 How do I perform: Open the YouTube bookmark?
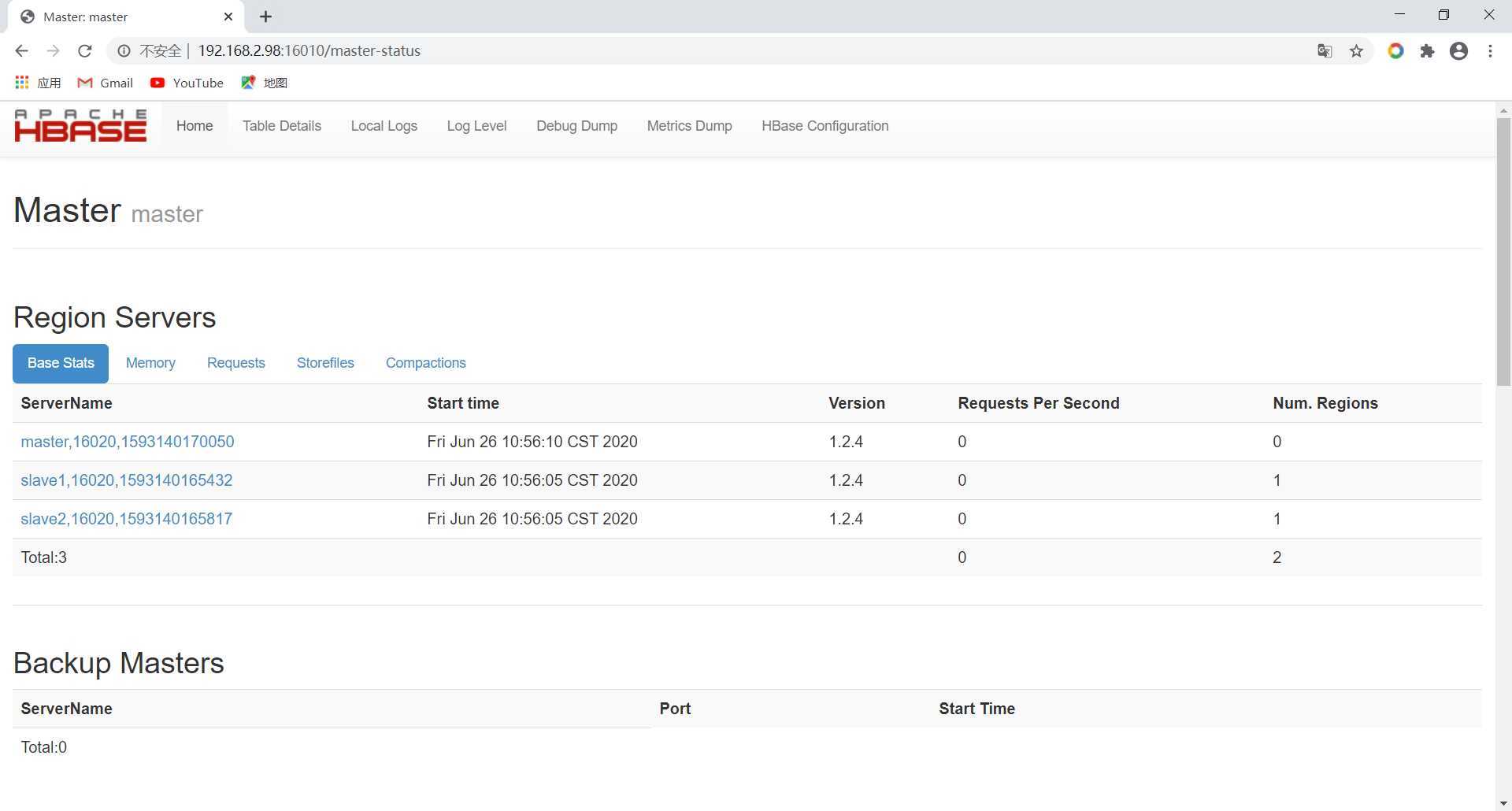pos(187,83)
